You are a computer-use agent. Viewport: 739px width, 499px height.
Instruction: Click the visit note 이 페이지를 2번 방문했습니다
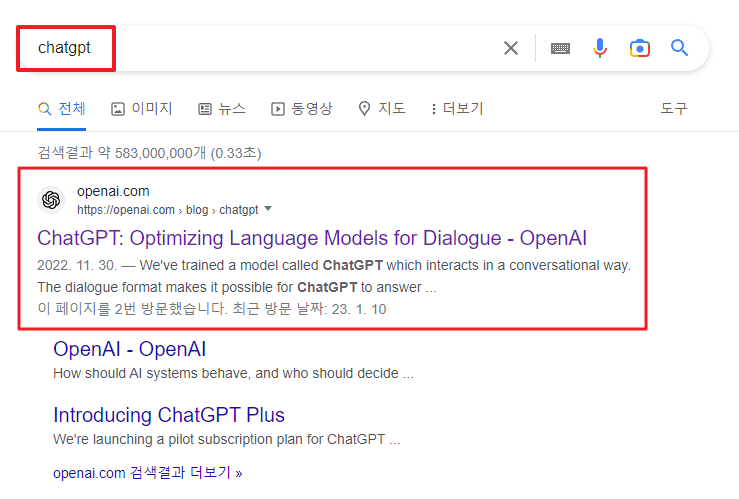pyautogui.click(x=132, y=309)
